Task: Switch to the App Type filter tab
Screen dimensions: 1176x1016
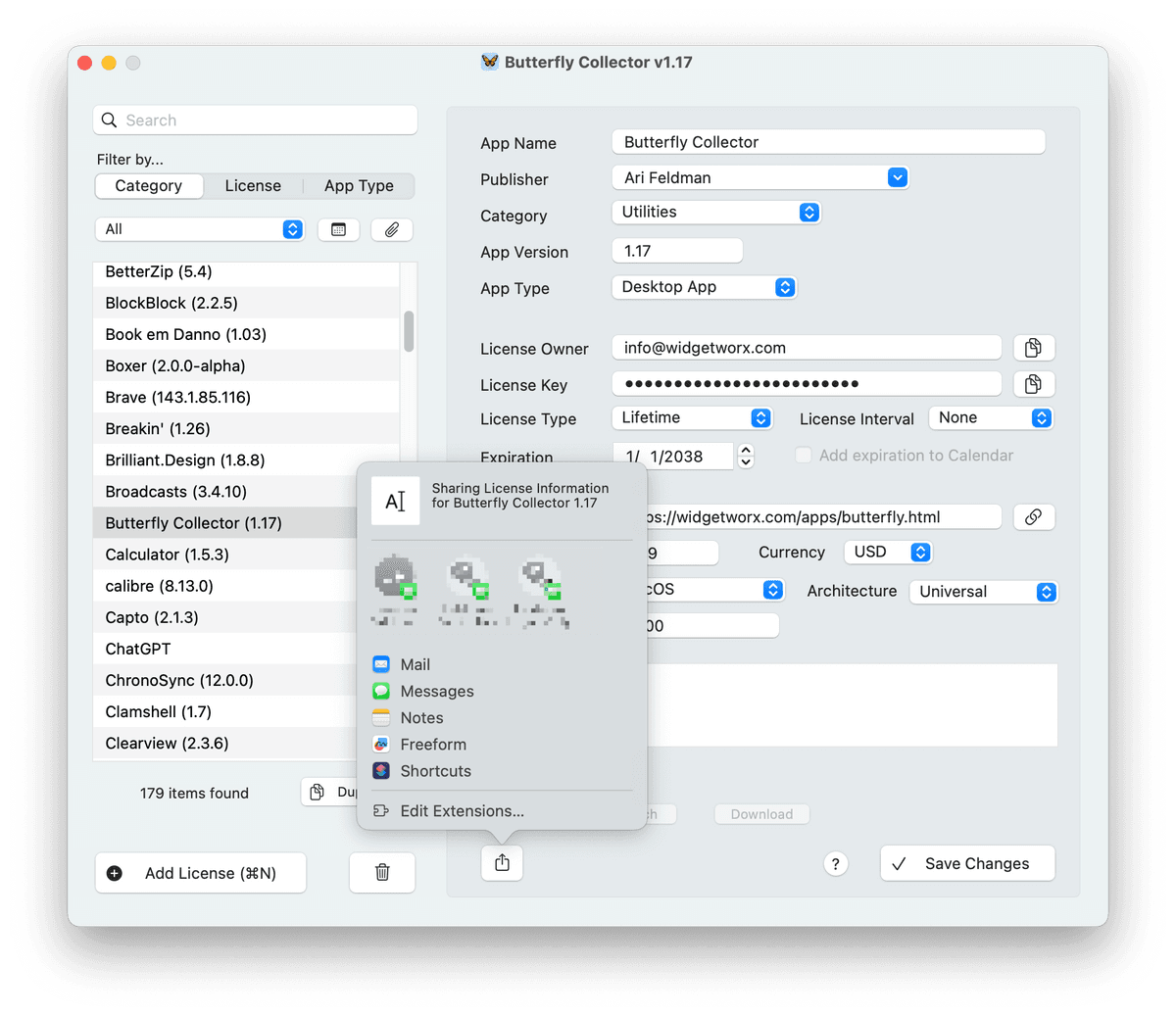Action: (359, 186)
